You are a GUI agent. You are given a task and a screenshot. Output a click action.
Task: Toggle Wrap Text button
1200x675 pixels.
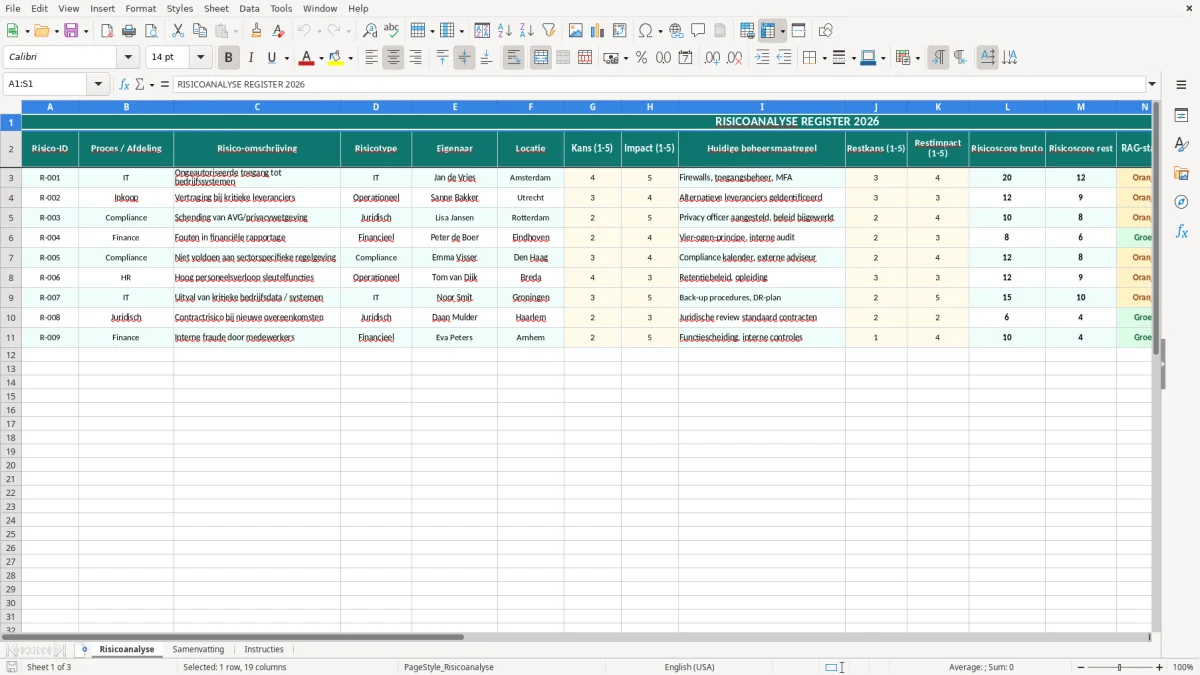point(513,58)
